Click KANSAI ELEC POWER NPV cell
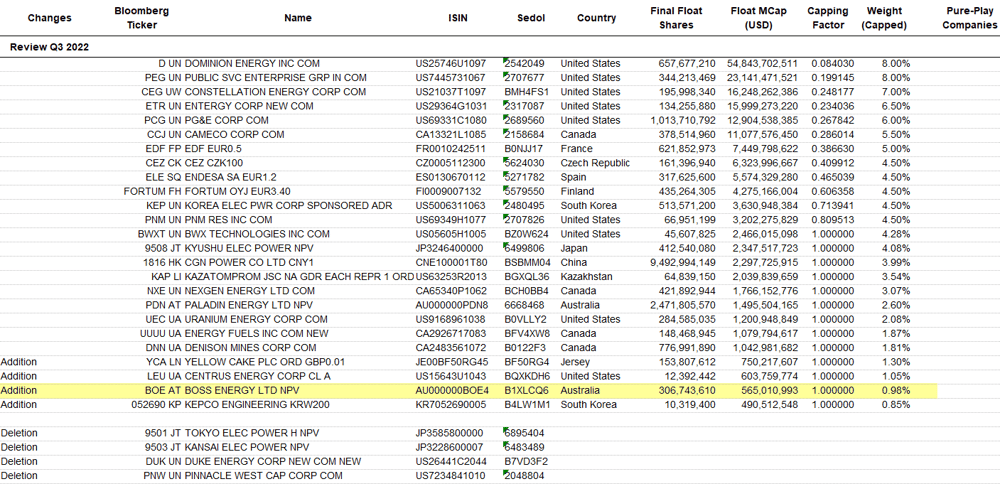 [x=246, y=447]
